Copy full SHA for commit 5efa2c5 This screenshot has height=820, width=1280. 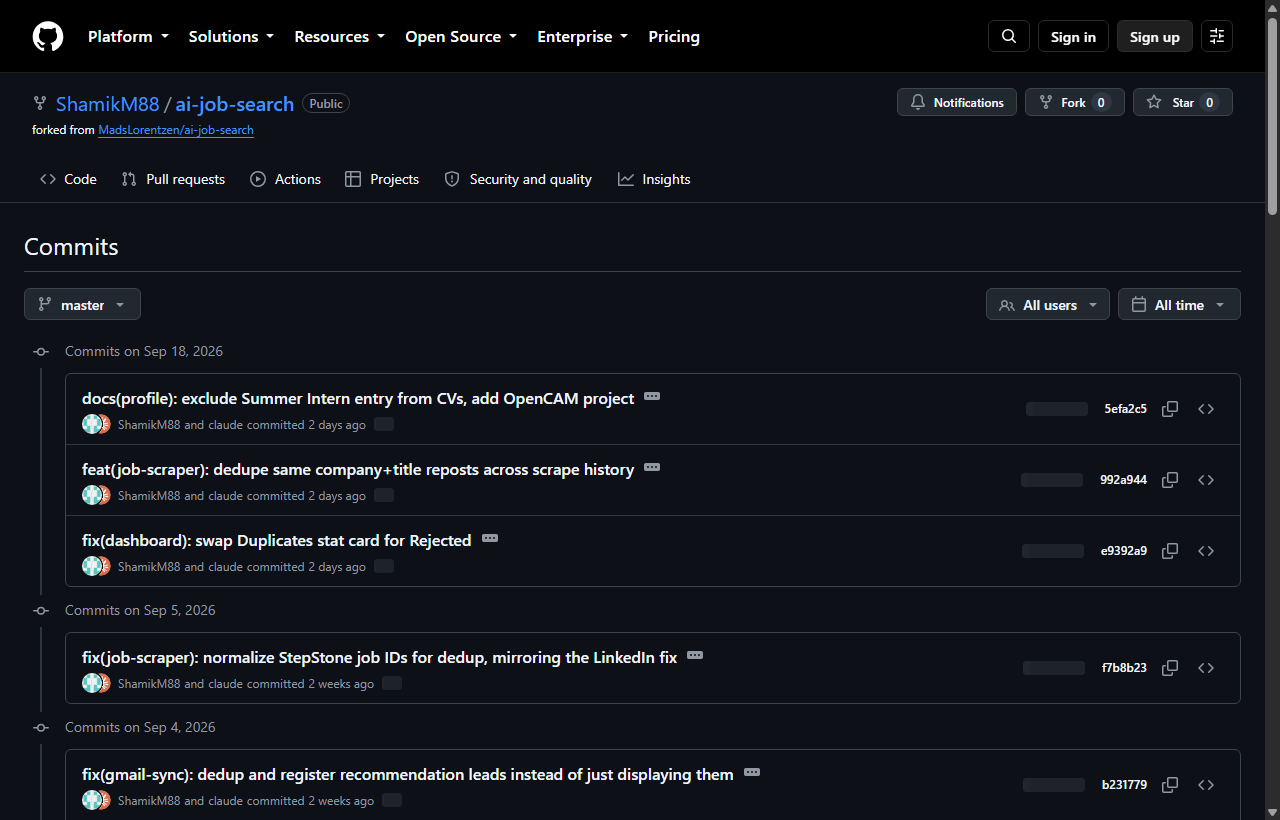tap(1170, 409)
